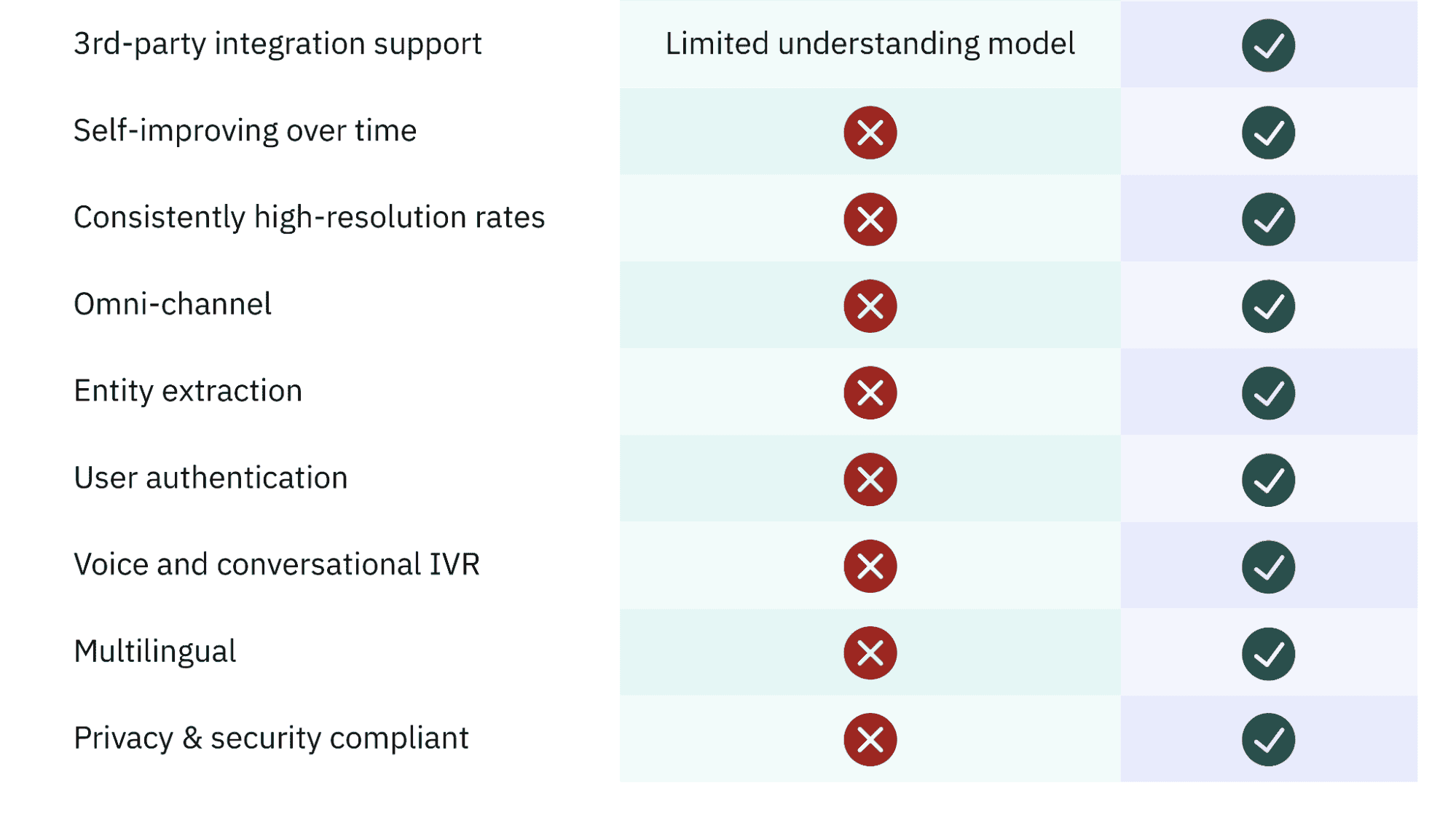The image size is (1456, 820).
Task: Click the checkmark for Entity extraction
Action: (x=1268, y=393)
